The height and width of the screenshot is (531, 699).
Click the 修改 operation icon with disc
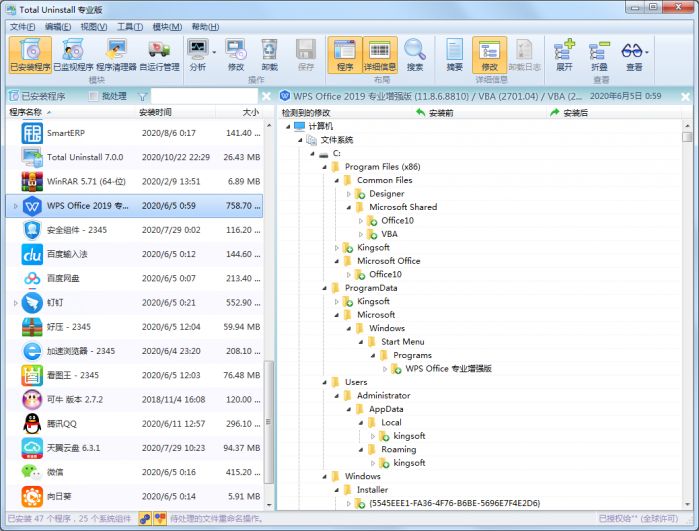click(236, 54)
